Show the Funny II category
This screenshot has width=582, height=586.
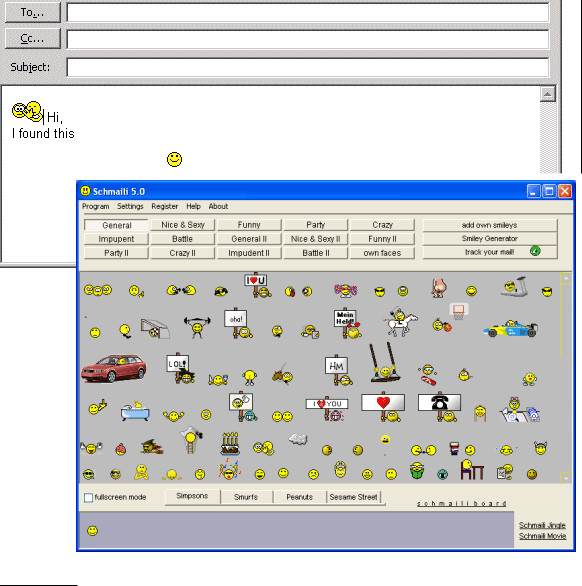pyautogui.click(x=382, y=239)
